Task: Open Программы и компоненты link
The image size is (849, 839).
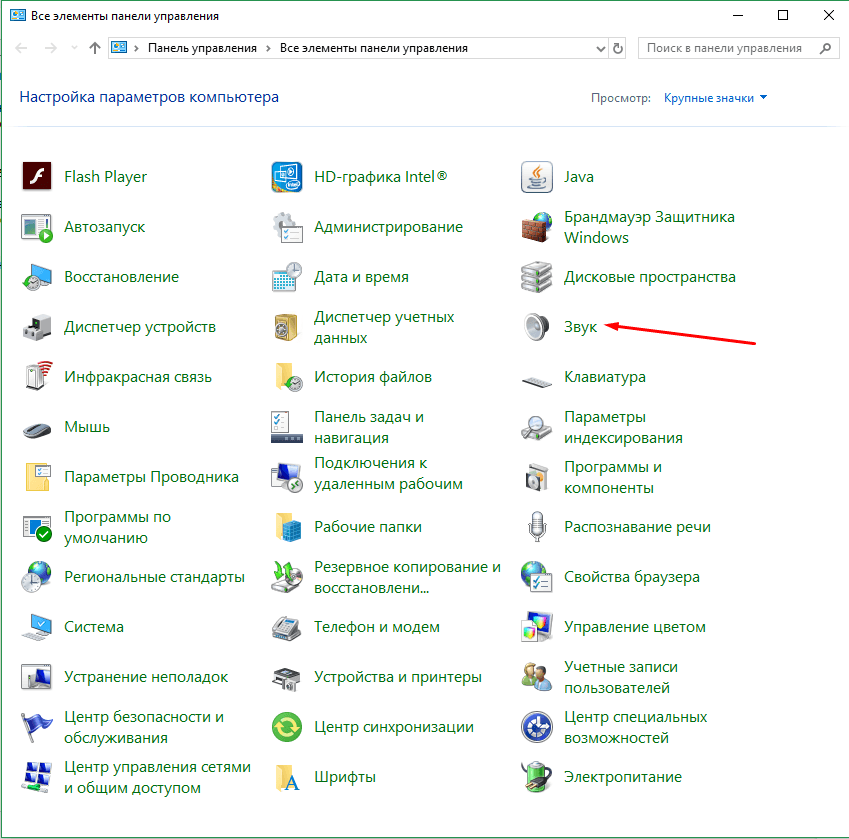Action: 612,477
